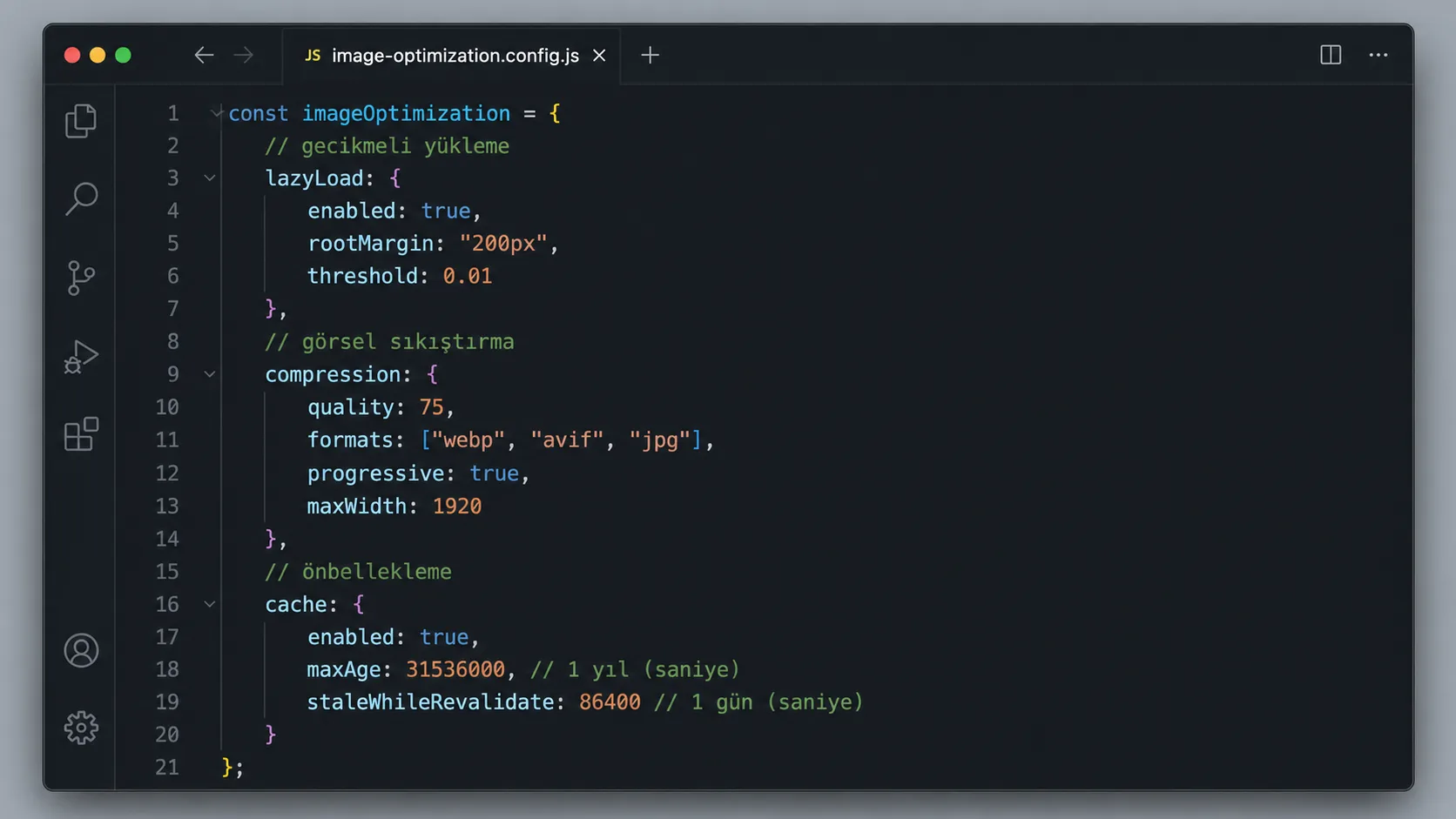Image resolution: width=1456 pixels, height=819 pixels.
Task: Collapse the lazyLoad block fold chevron
Action: click(210, 178)
